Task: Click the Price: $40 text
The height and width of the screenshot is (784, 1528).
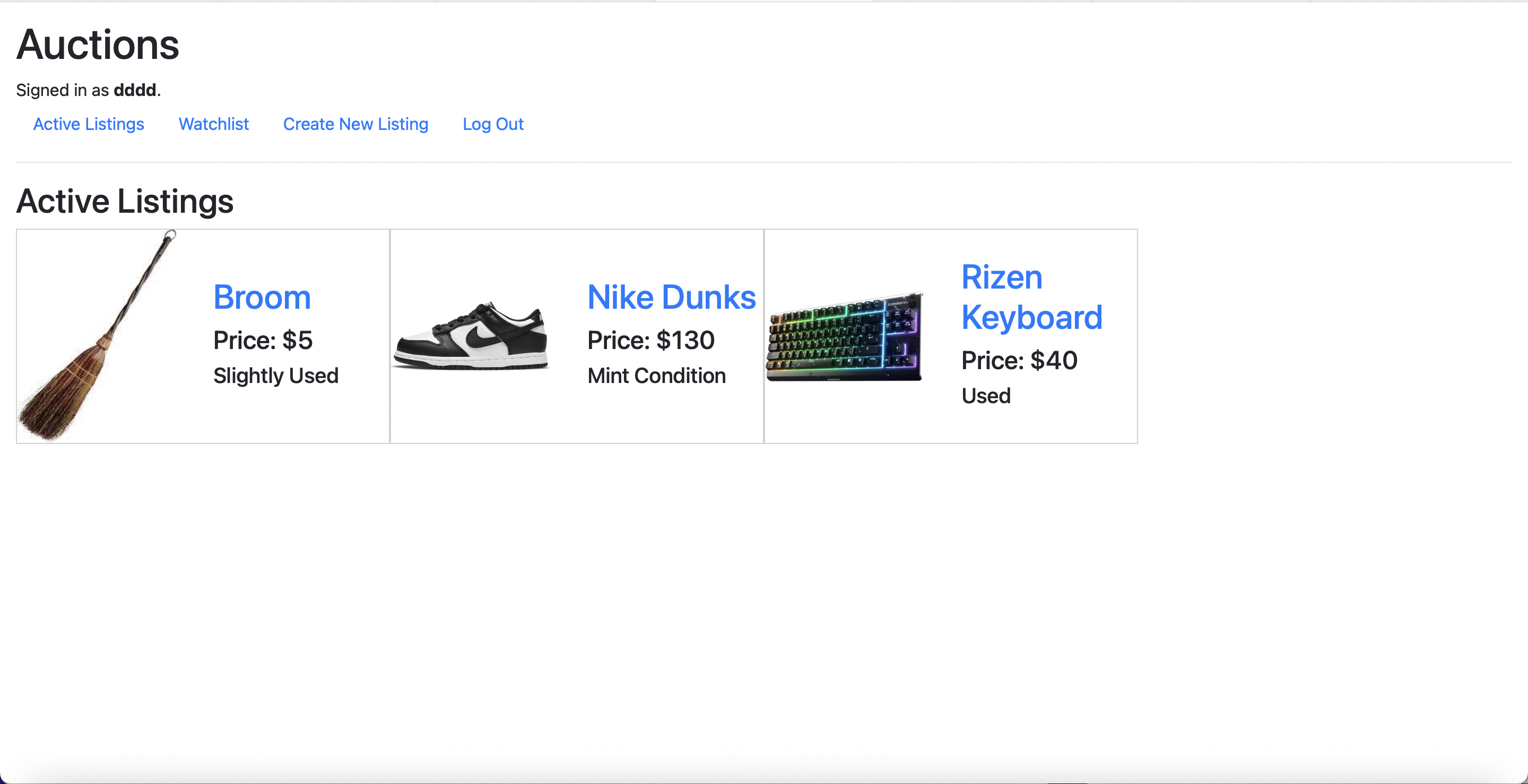Action: [x=1019, y=360]
